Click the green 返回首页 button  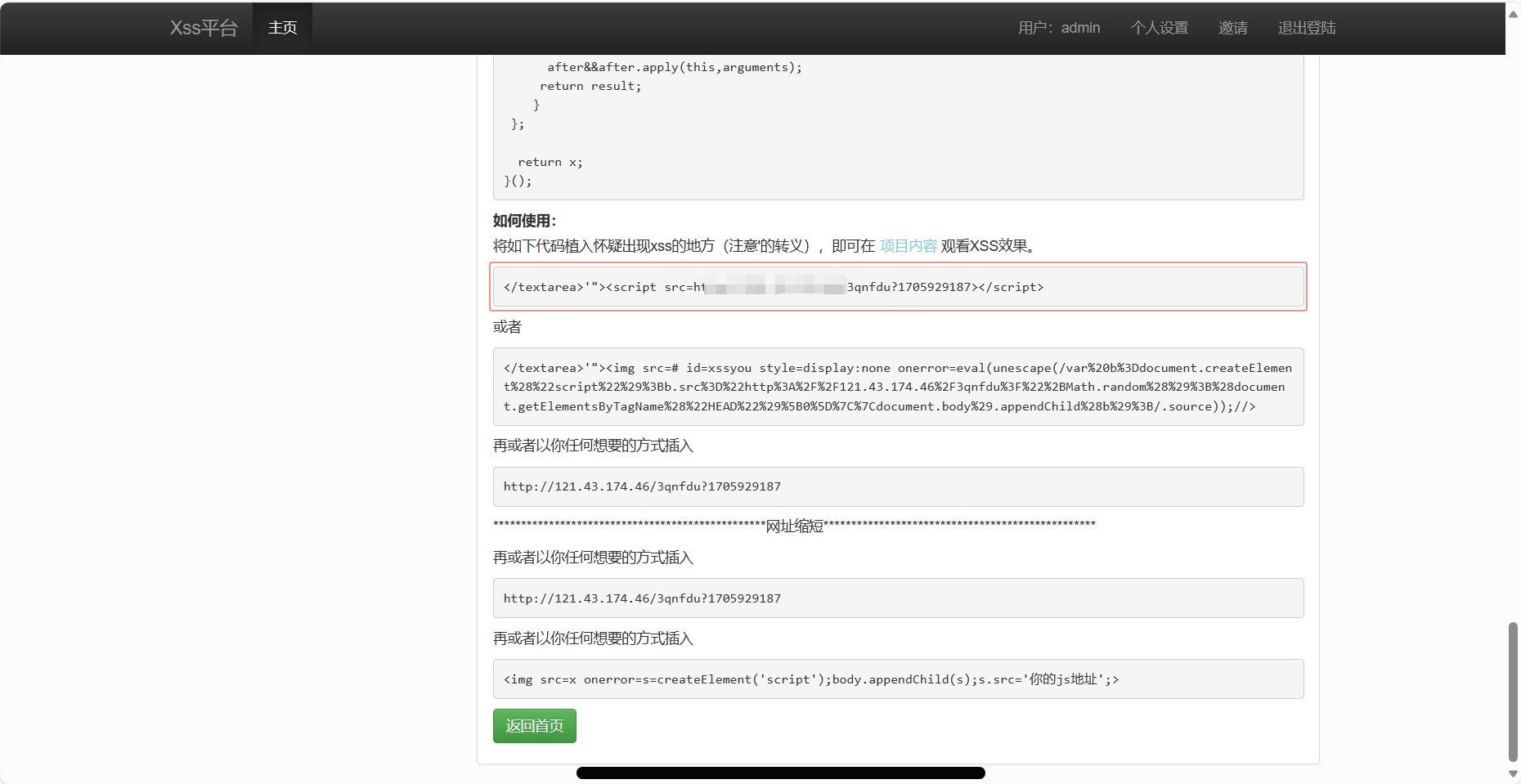click(535, 726)
